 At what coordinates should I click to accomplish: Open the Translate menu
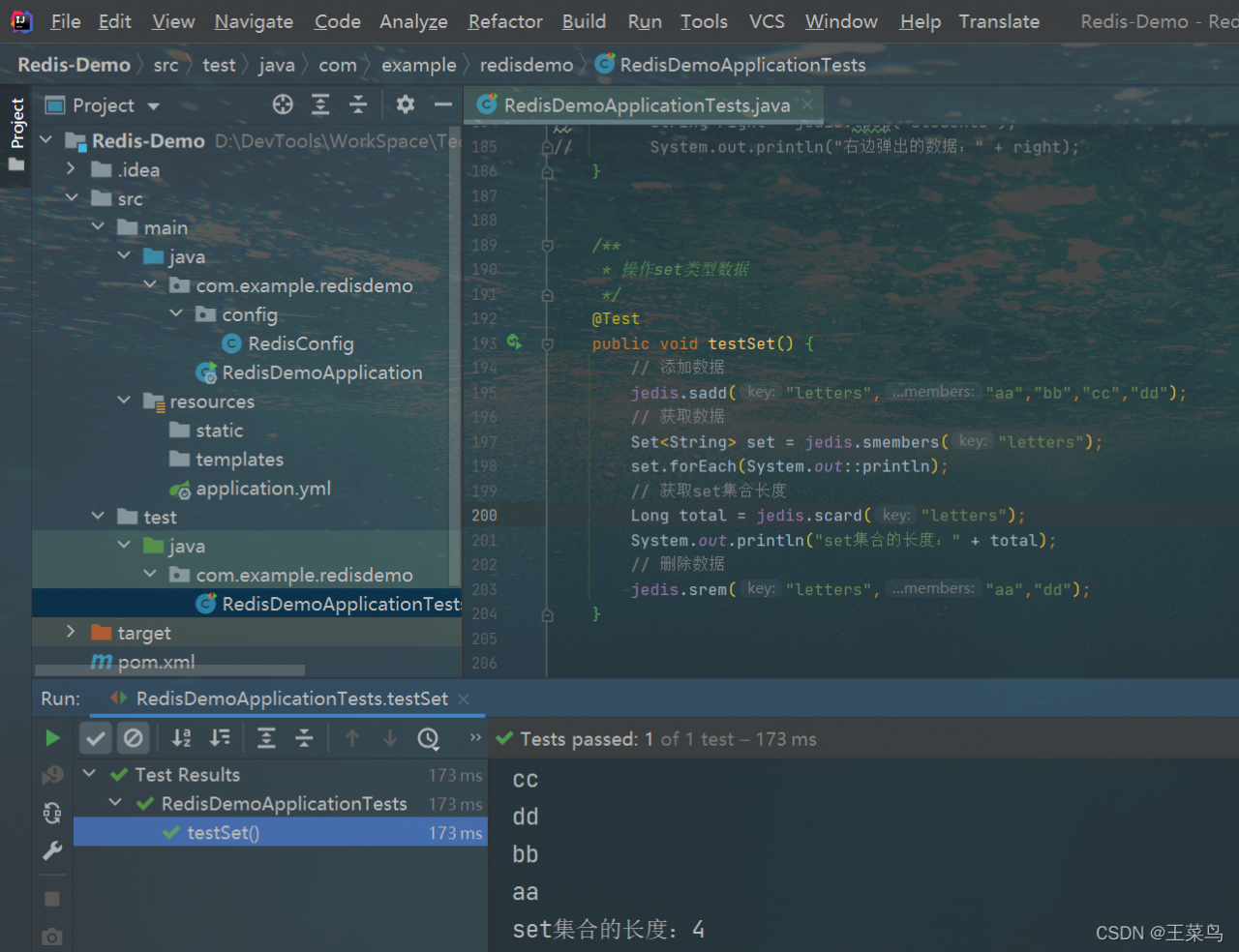point(999,21)
